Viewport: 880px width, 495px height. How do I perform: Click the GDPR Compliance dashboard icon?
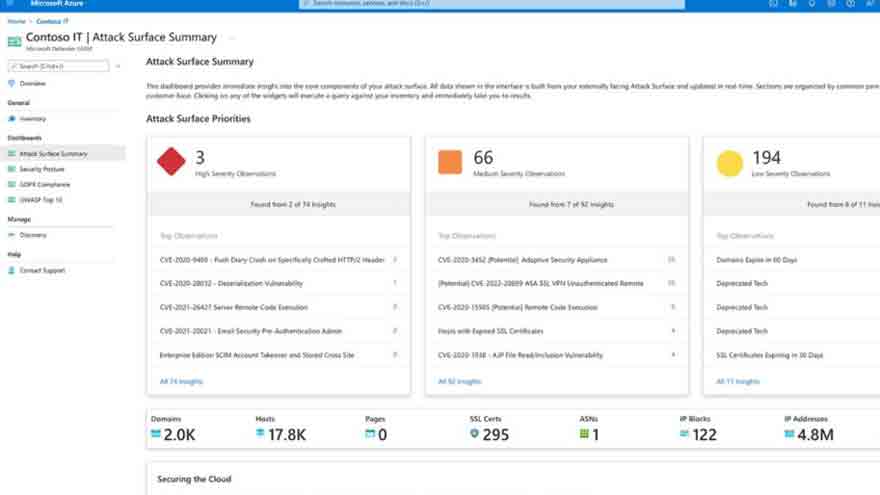[11, 184]
